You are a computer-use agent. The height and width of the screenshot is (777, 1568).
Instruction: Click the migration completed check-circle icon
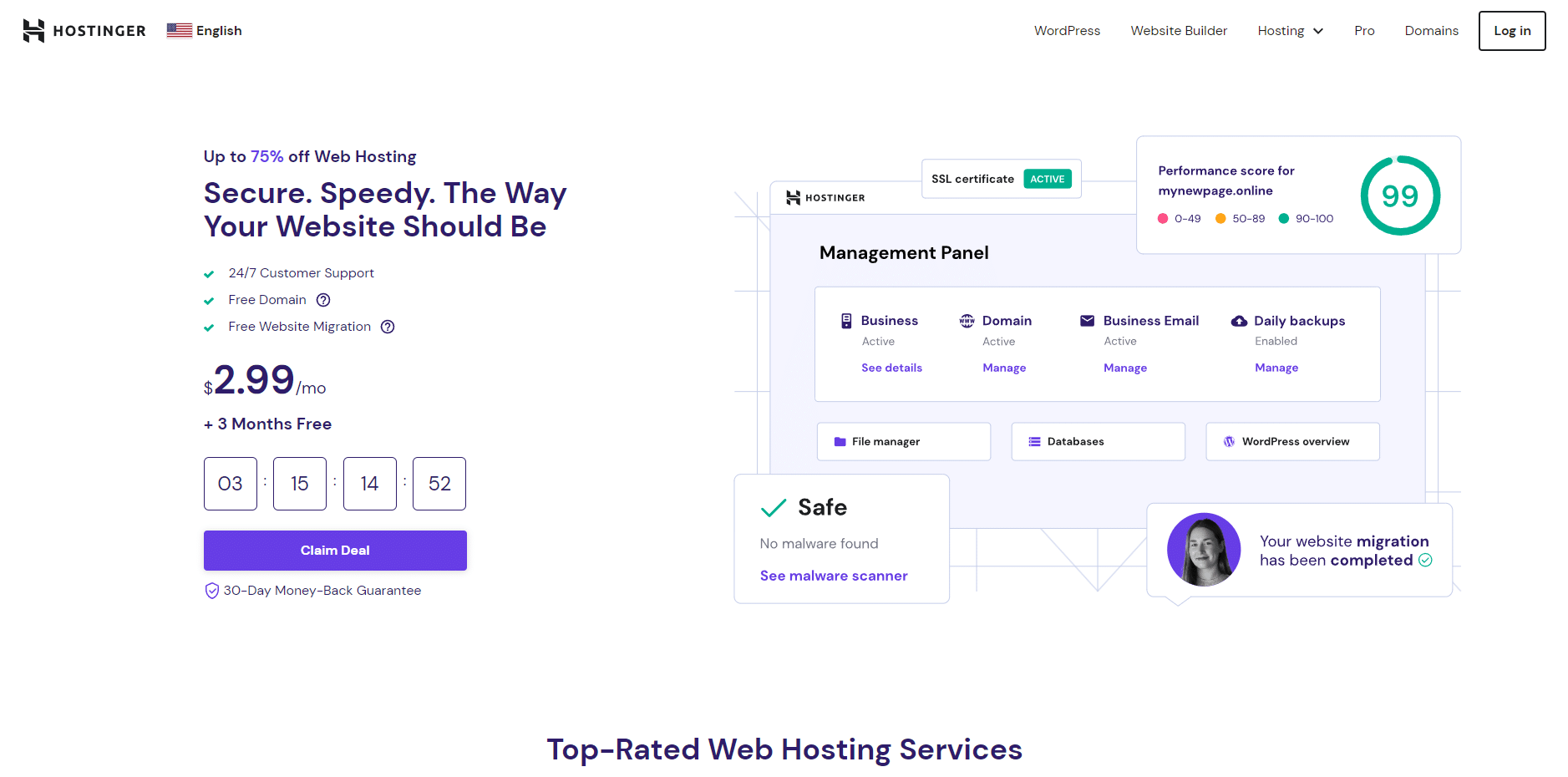tap(1425, 561)
